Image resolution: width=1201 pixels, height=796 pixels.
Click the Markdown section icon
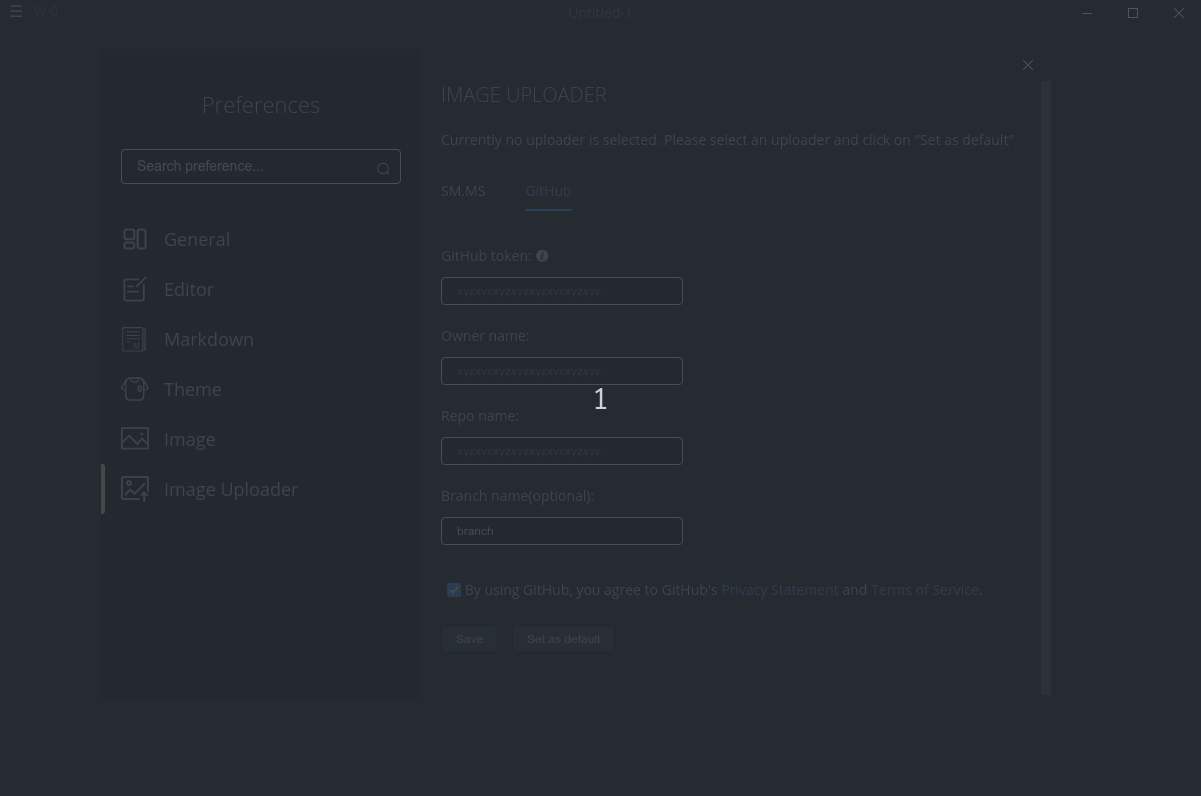pyautogui.click(x=135, y=339)
